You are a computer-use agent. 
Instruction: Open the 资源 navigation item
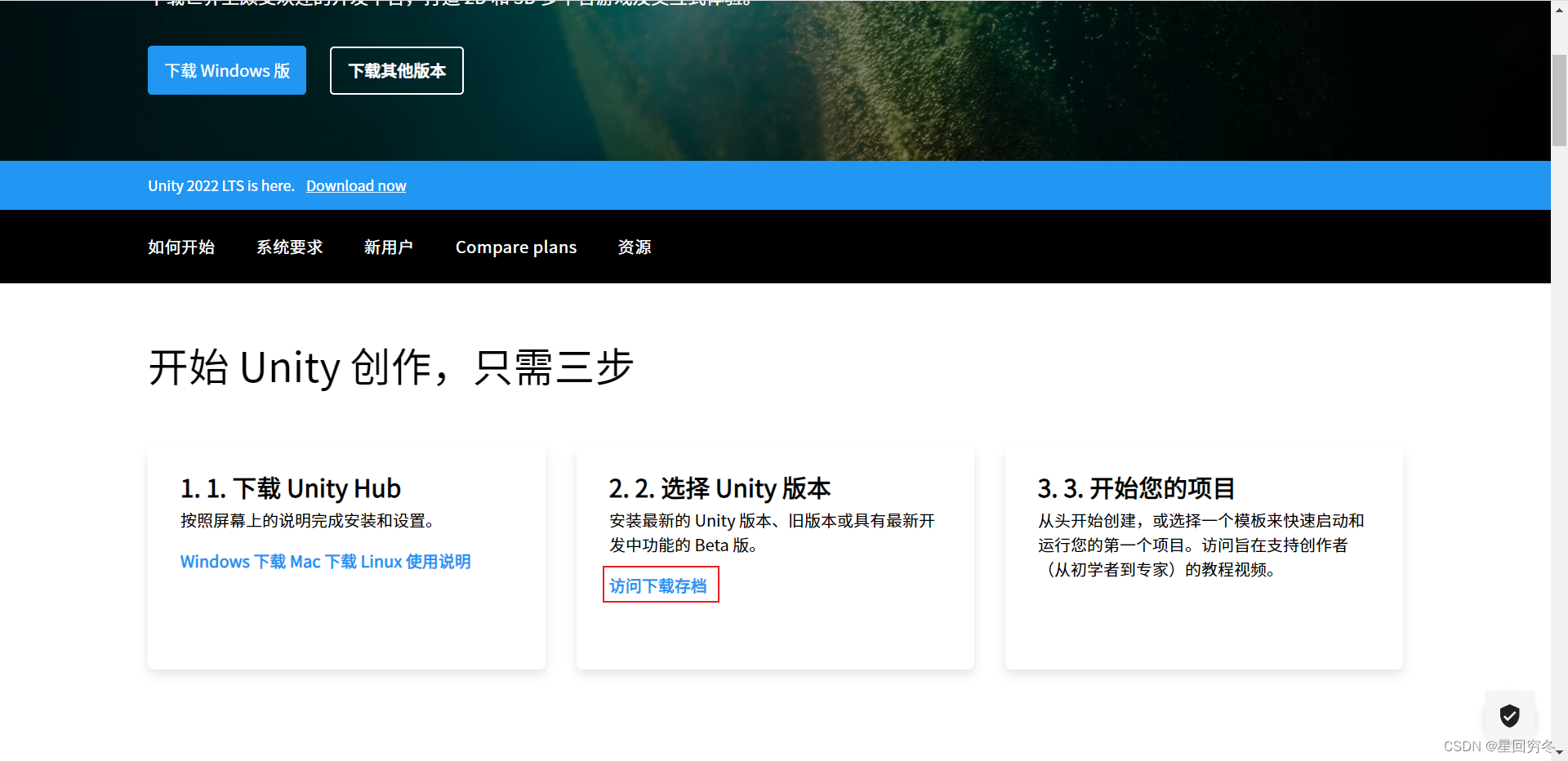pyautogui.click(x=634, y=247)
